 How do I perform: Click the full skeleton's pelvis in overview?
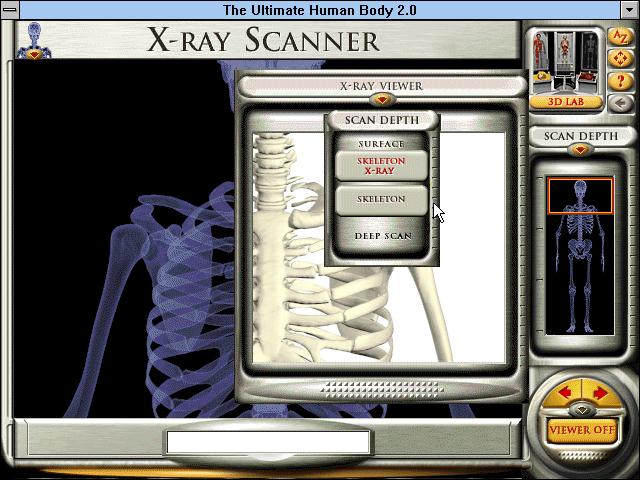[x=580, y=249]
